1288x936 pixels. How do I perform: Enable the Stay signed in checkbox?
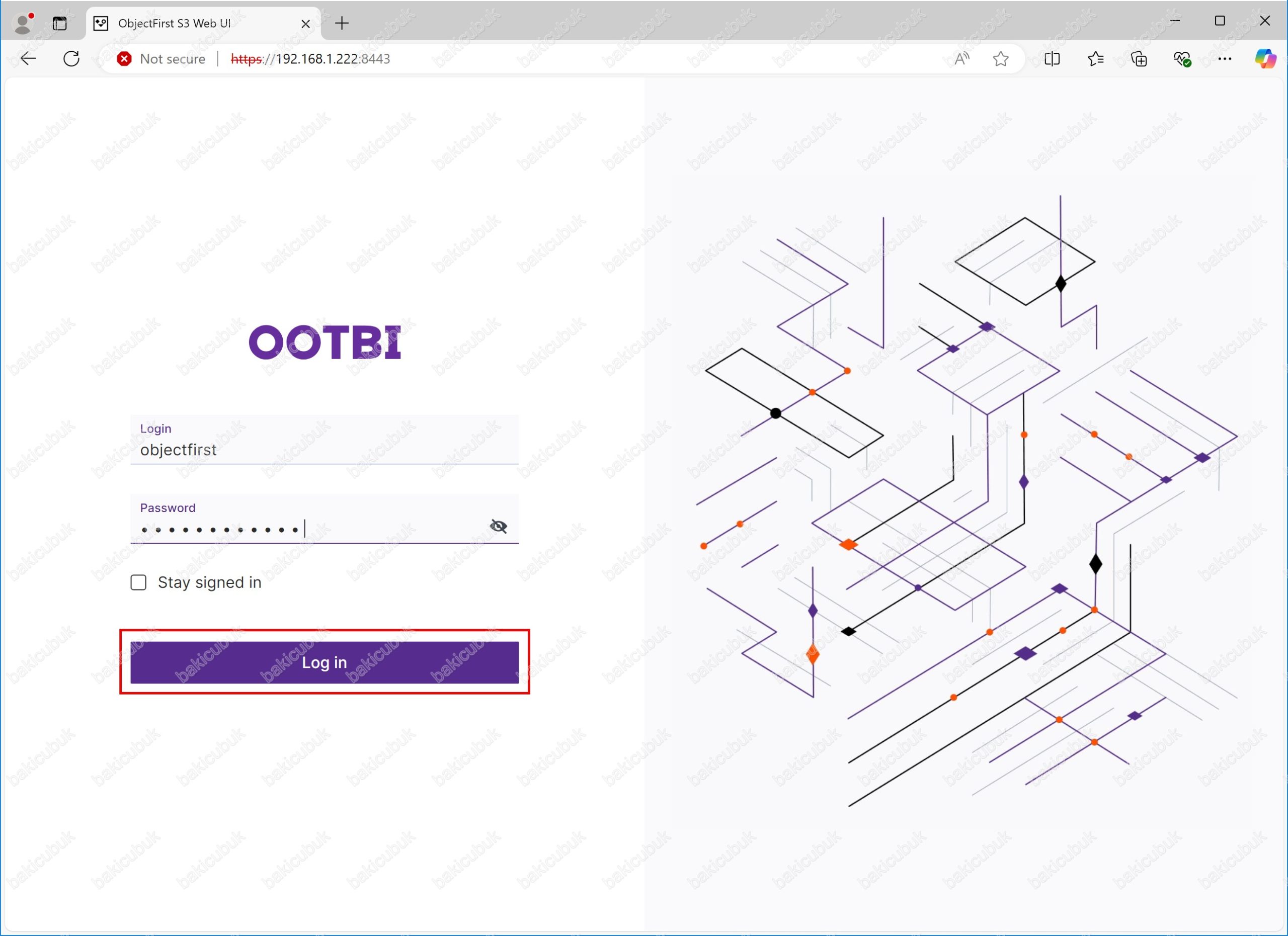point(138,582)
